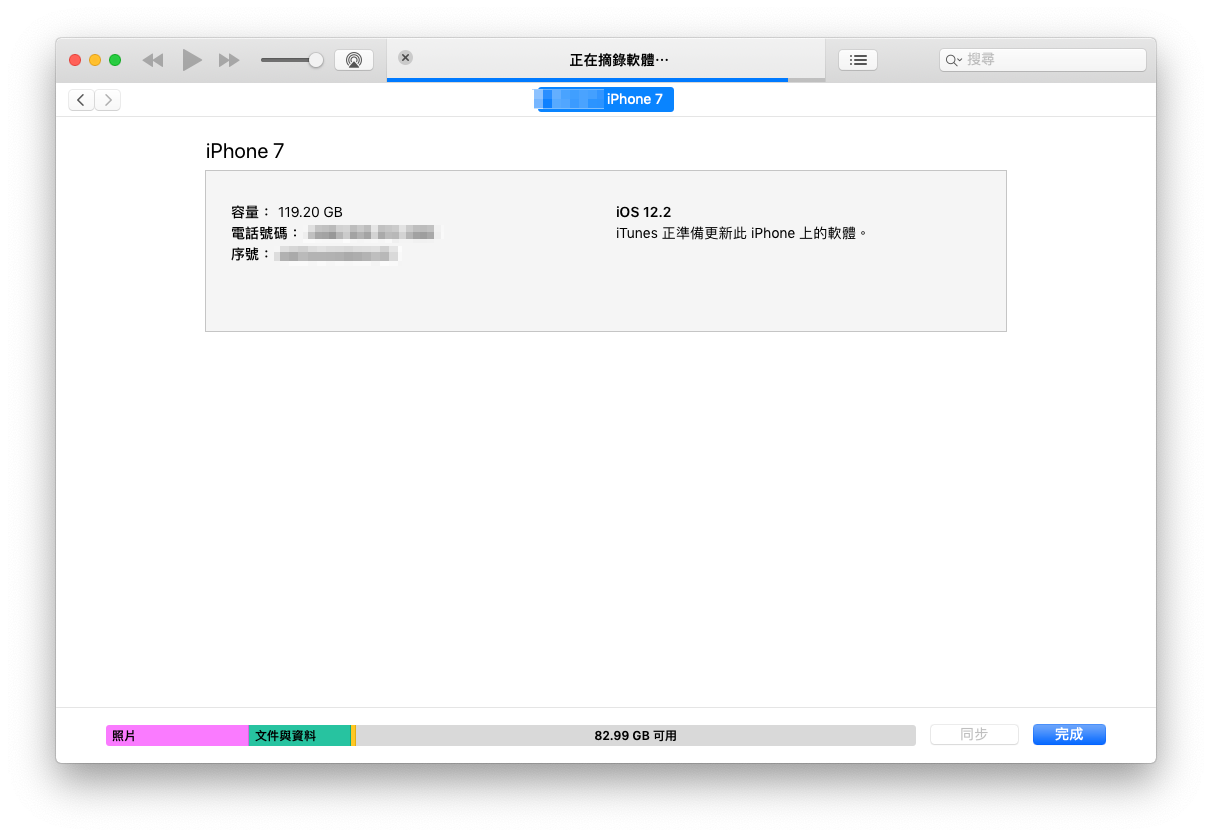Click the play button icon
This screenshot has width=1212, height=837.
pyautogui.click(x=192, y=60)
